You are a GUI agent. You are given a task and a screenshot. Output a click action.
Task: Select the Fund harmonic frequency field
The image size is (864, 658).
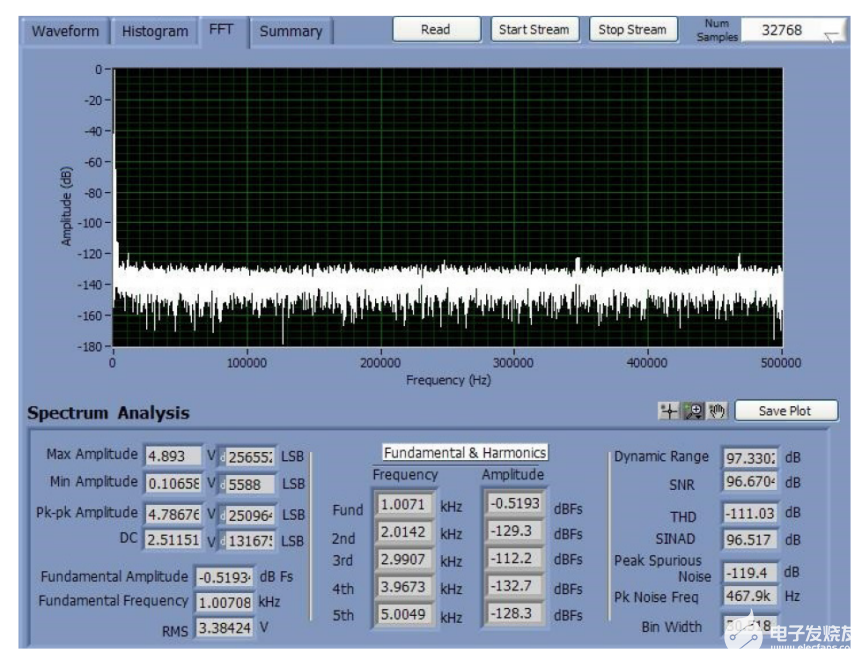(403, 504)
